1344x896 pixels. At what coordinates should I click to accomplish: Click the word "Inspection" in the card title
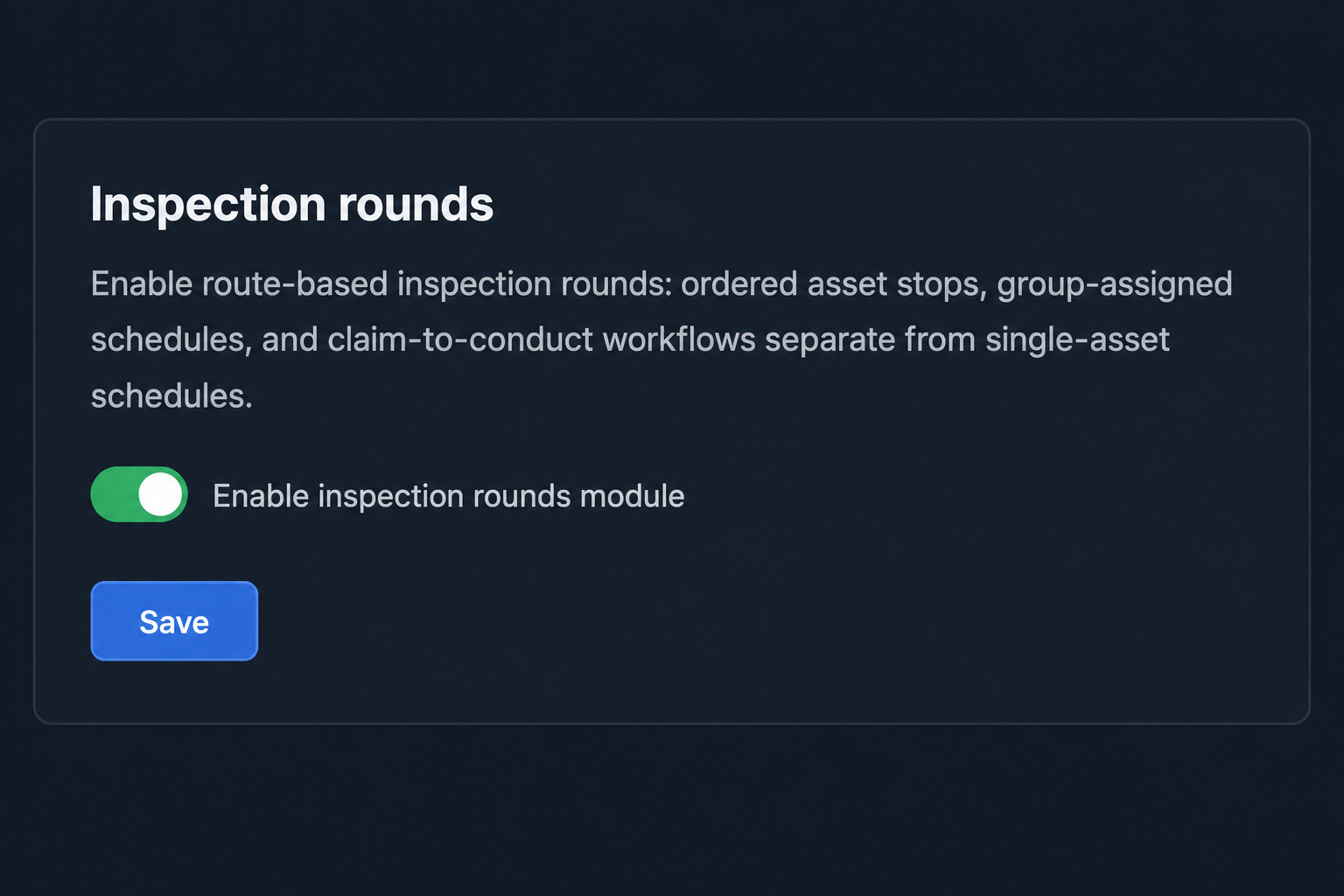click(x=209, y=206)
